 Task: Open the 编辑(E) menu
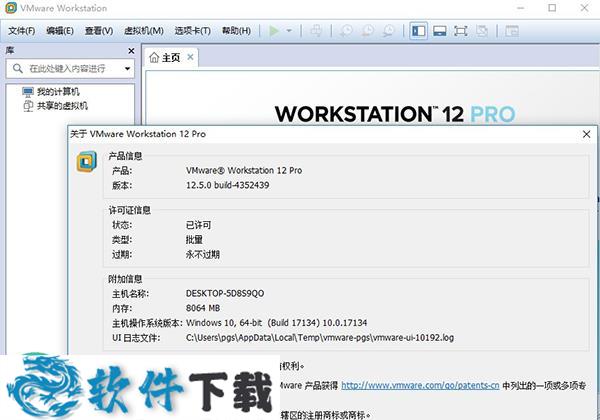tap(60, 31)
